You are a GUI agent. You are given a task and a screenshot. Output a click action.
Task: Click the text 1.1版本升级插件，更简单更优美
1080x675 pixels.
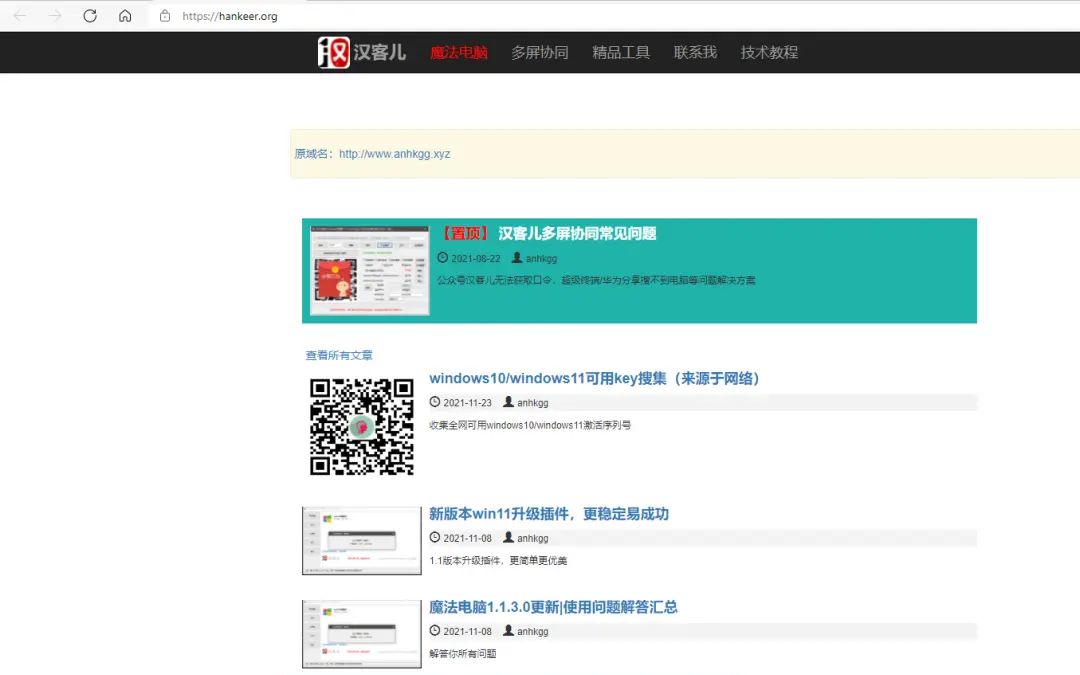pos(498,561)
